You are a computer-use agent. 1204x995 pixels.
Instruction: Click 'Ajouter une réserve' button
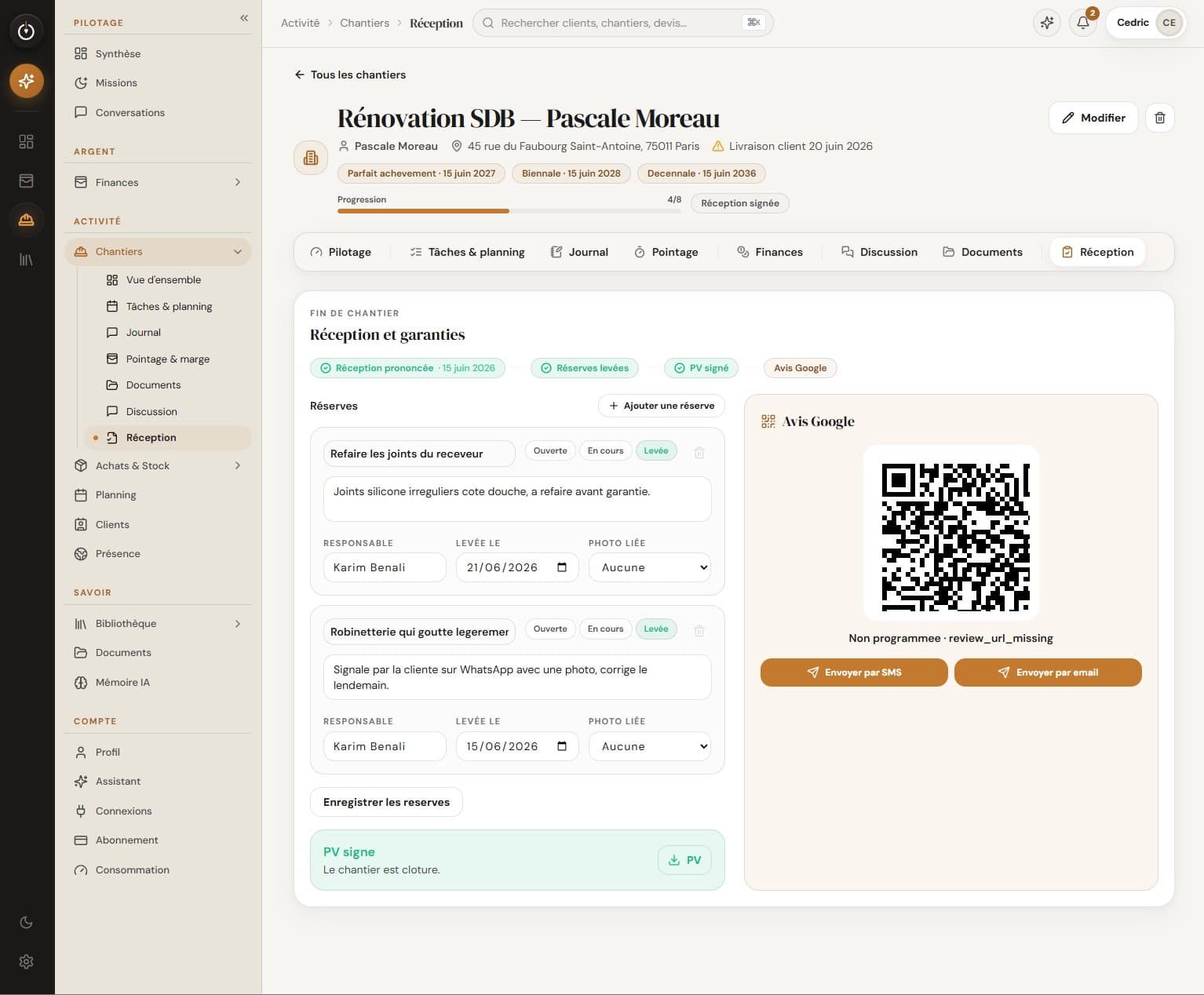(662, 406)
